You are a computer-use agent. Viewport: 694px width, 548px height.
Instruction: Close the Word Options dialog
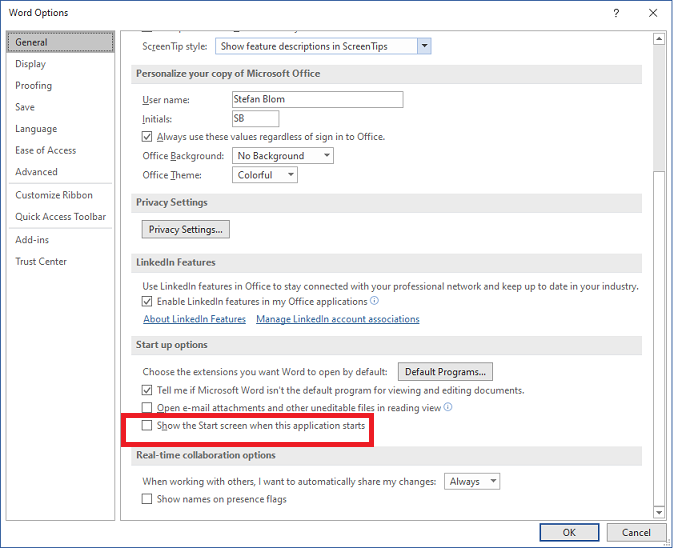click(x=653, y=13)
